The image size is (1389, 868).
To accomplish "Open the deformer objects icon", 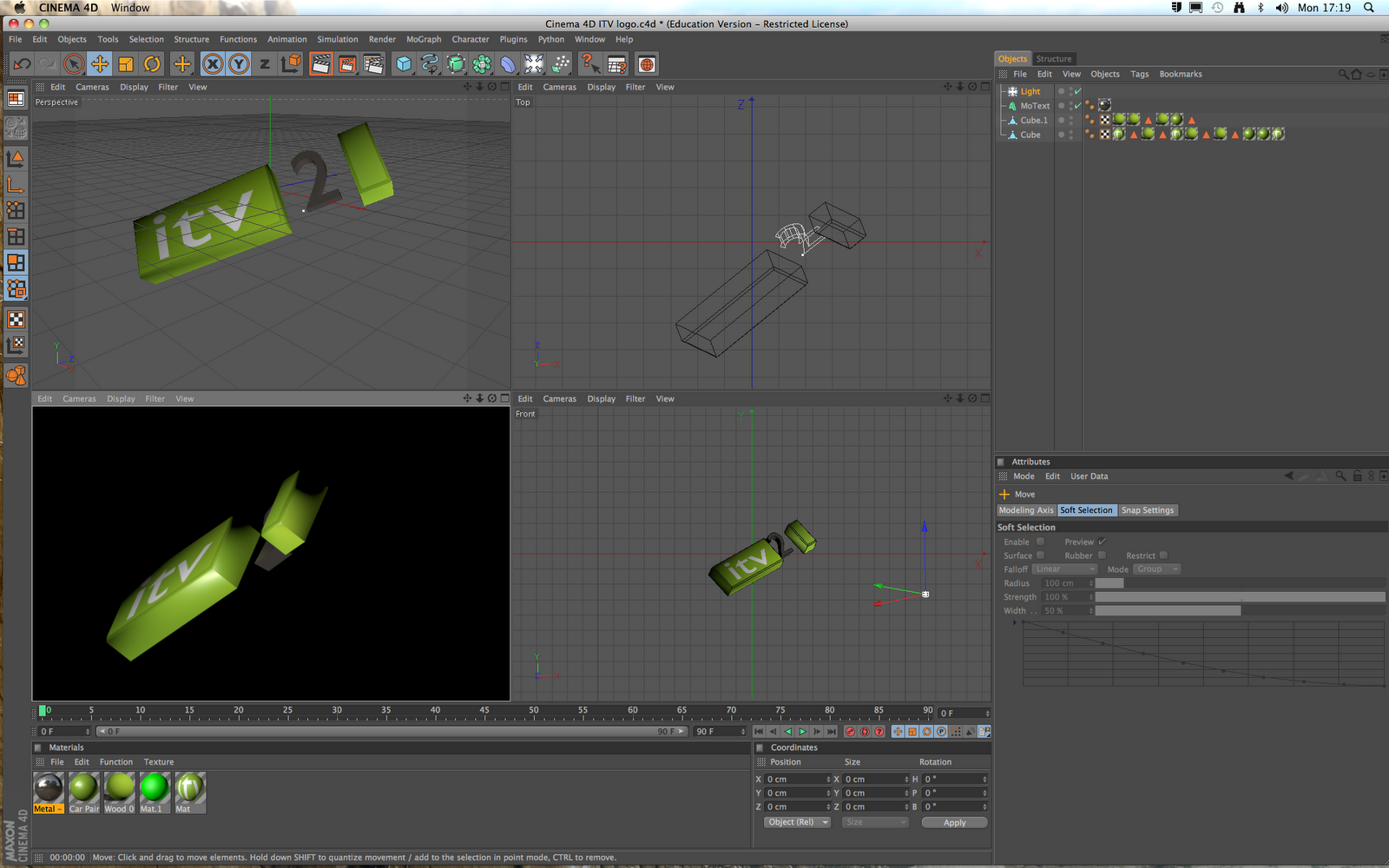I will point(508,64).
